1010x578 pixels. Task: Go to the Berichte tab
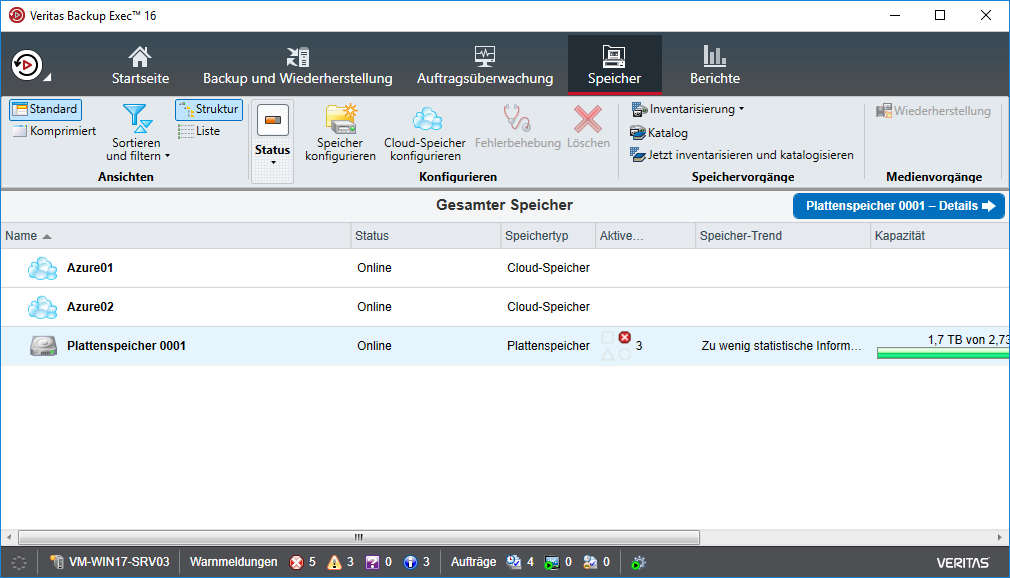pyautogui.click(x=714, y=66)
